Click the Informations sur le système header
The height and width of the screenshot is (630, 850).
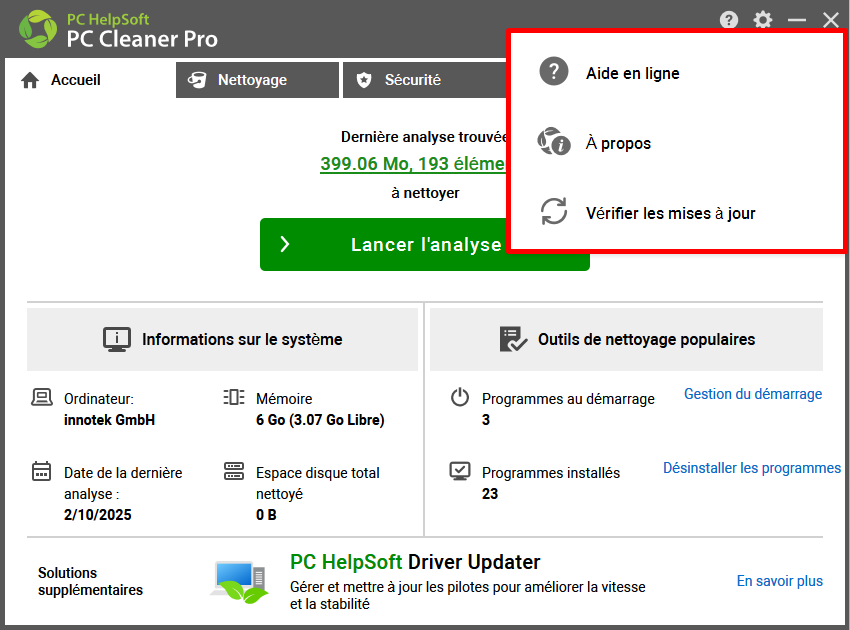[222, 339]
